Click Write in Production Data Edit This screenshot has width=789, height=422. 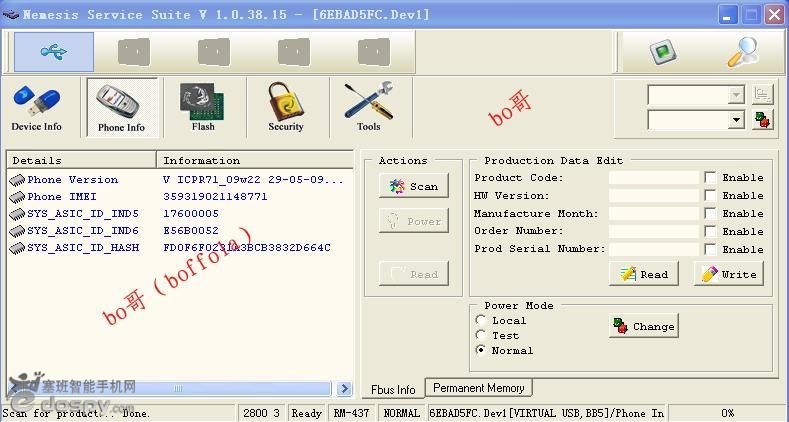(x=729, y=274)
